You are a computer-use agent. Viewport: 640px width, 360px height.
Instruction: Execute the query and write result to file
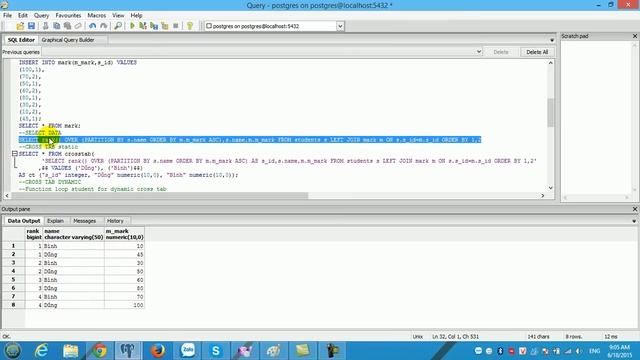pyautogui.click(x=154, y=26)
